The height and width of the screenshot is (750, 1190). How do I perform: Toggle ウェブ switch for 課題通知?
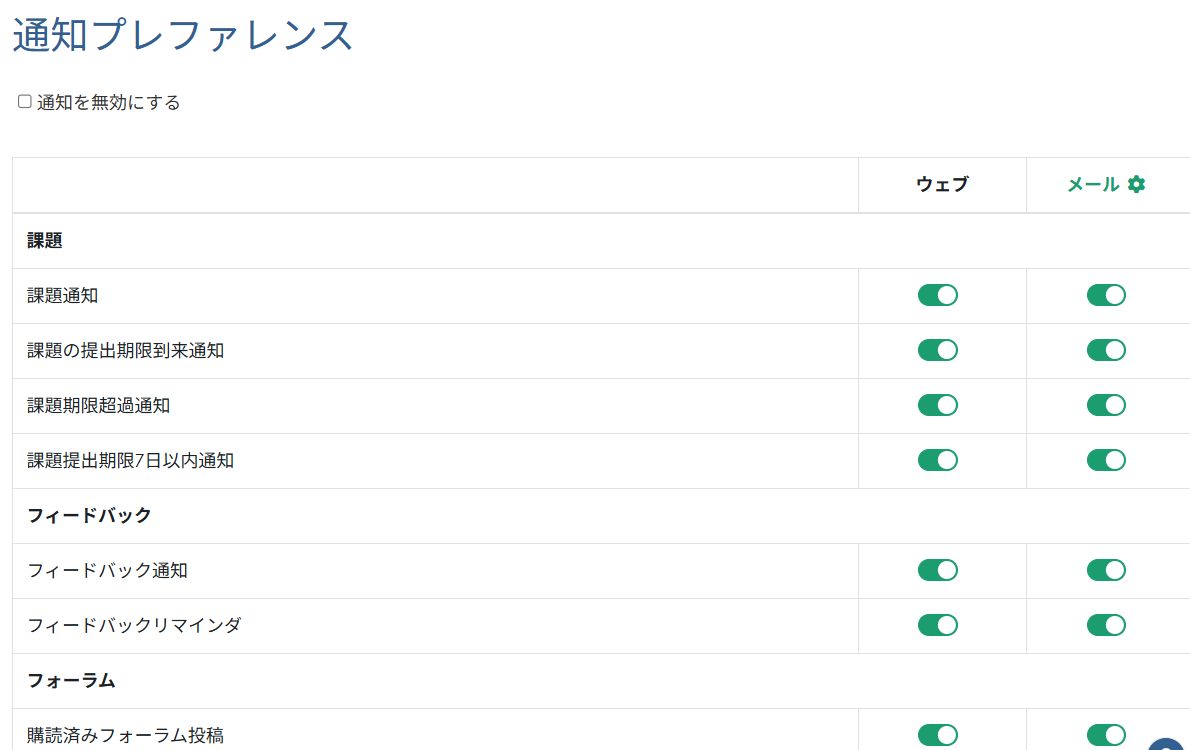point(937,295)
